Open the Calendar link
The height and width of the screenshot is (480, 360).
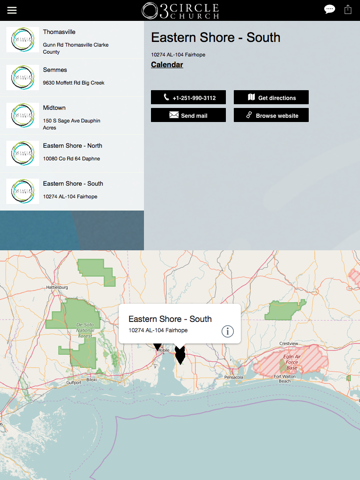pos(167,65)
